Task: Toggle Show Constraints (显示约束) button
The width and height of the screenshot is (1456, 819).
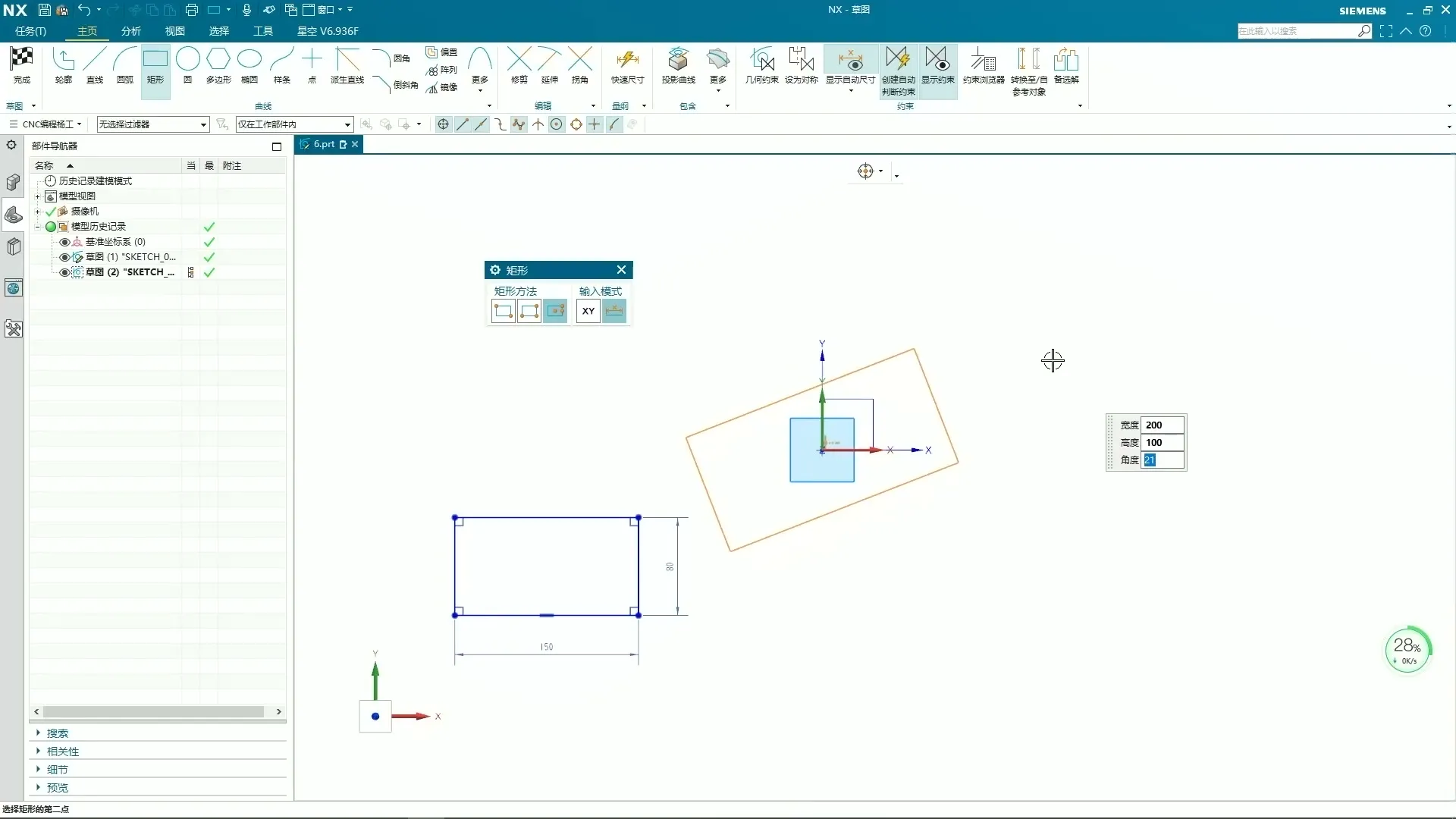Action: tap(937, 61)
